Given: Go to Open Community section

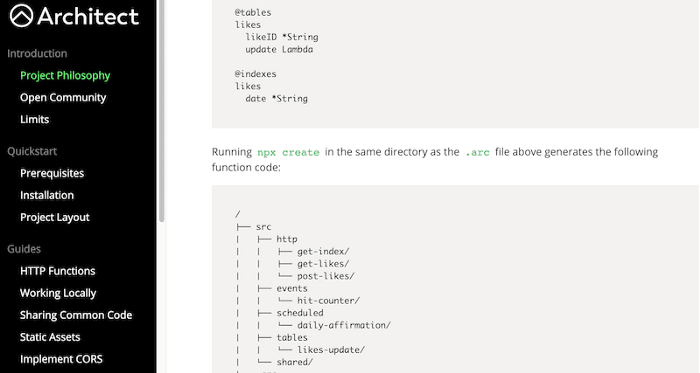Looking at the screenshot, I should pos(63,97).
